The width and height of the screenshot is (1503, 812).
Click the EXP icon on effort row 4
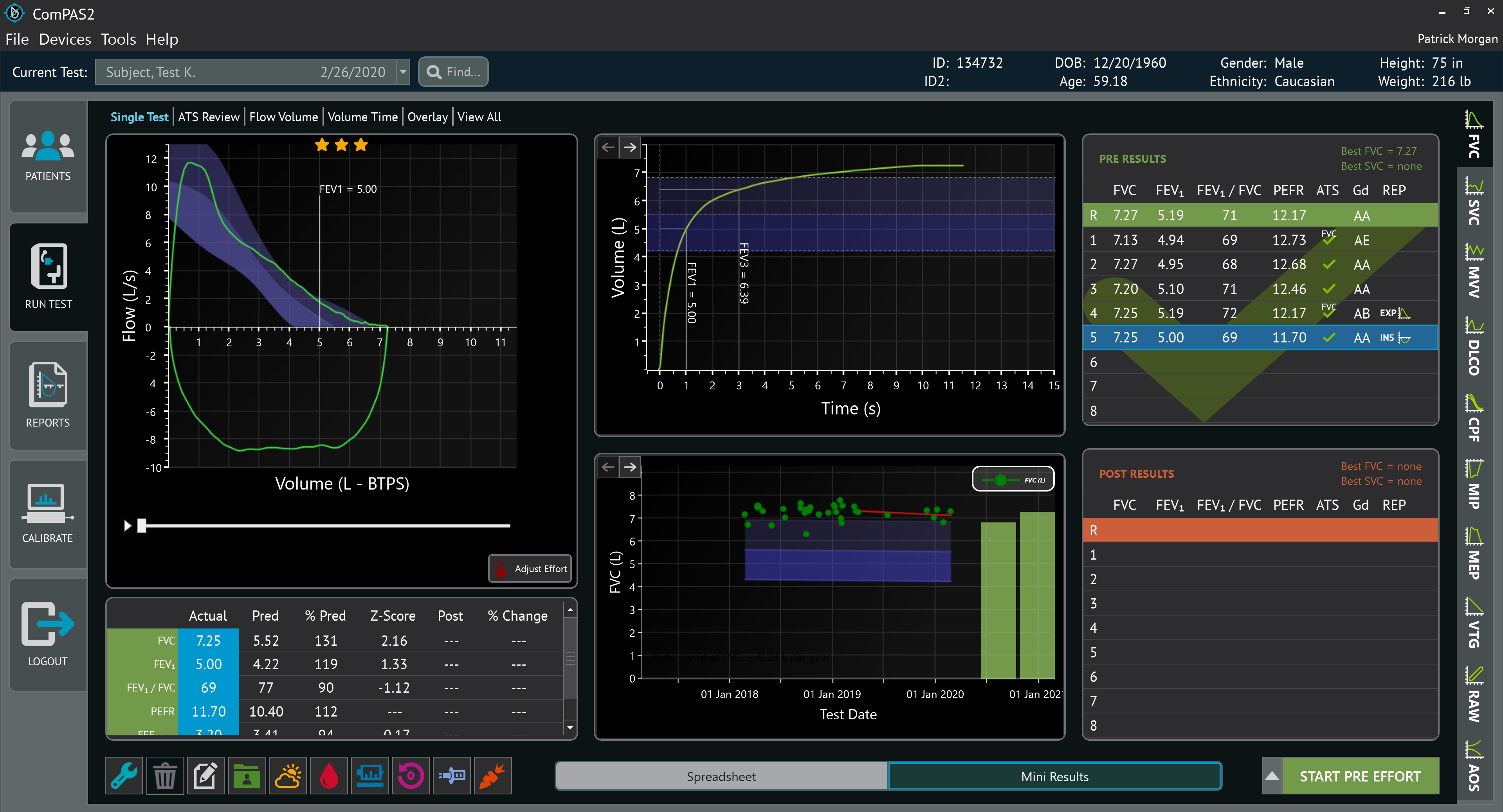click(x=1395, y=313)
